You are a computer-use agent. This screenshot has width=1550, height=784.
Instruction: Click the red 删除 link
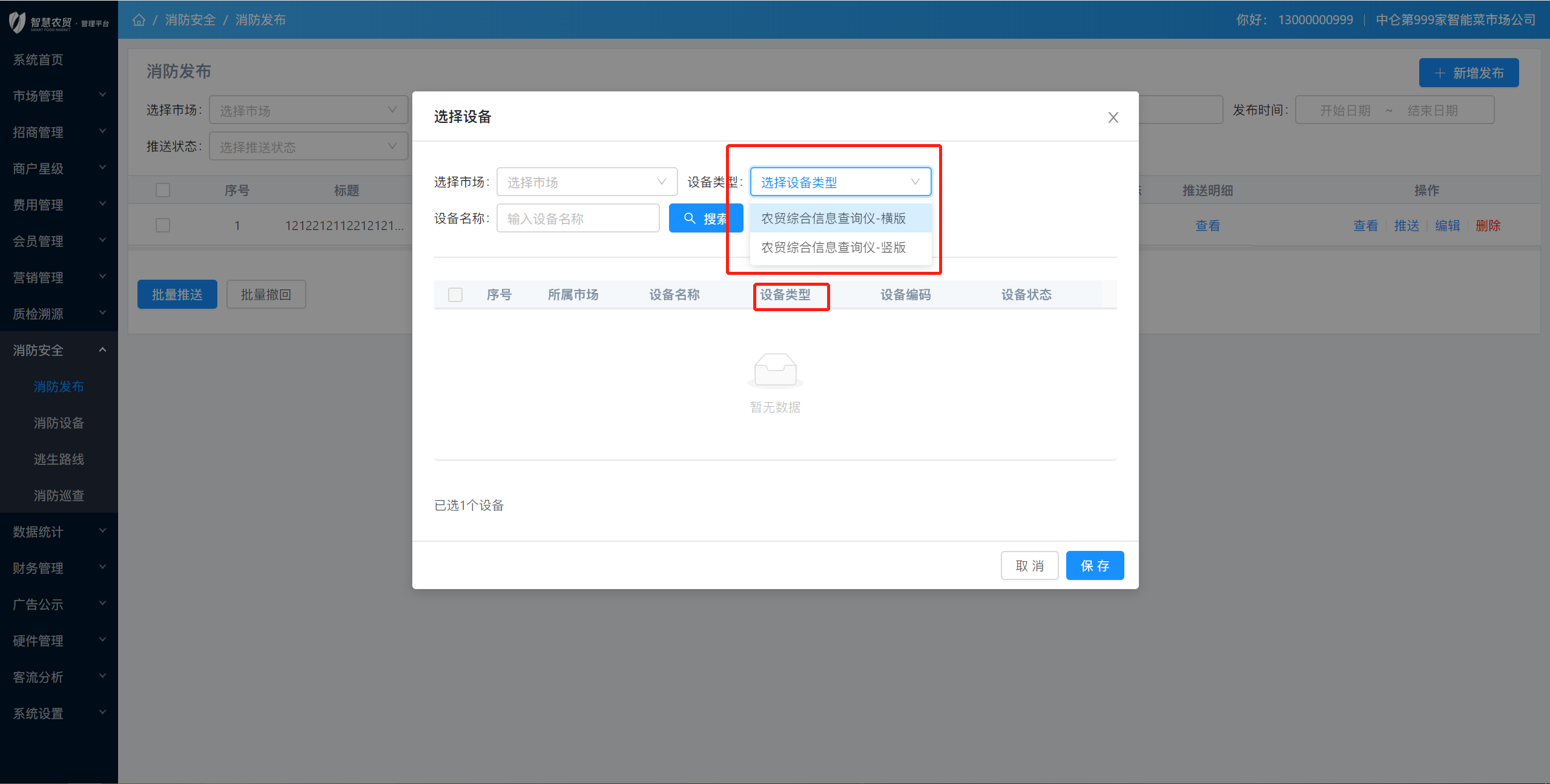(1488, 226)
